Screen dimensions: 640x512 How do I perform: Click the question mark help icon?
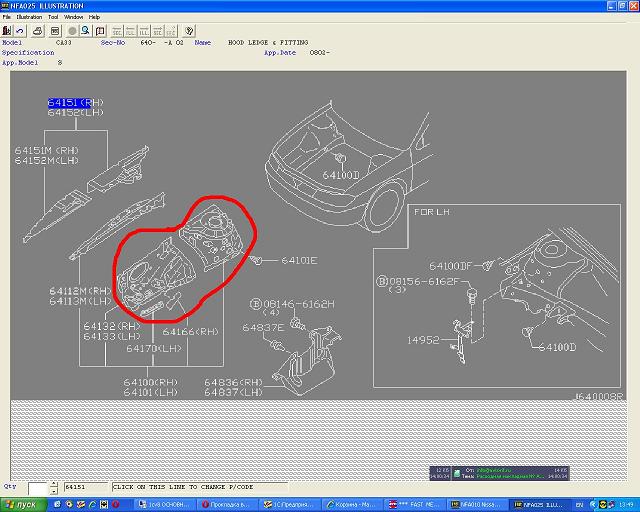[x=190, y=31]
